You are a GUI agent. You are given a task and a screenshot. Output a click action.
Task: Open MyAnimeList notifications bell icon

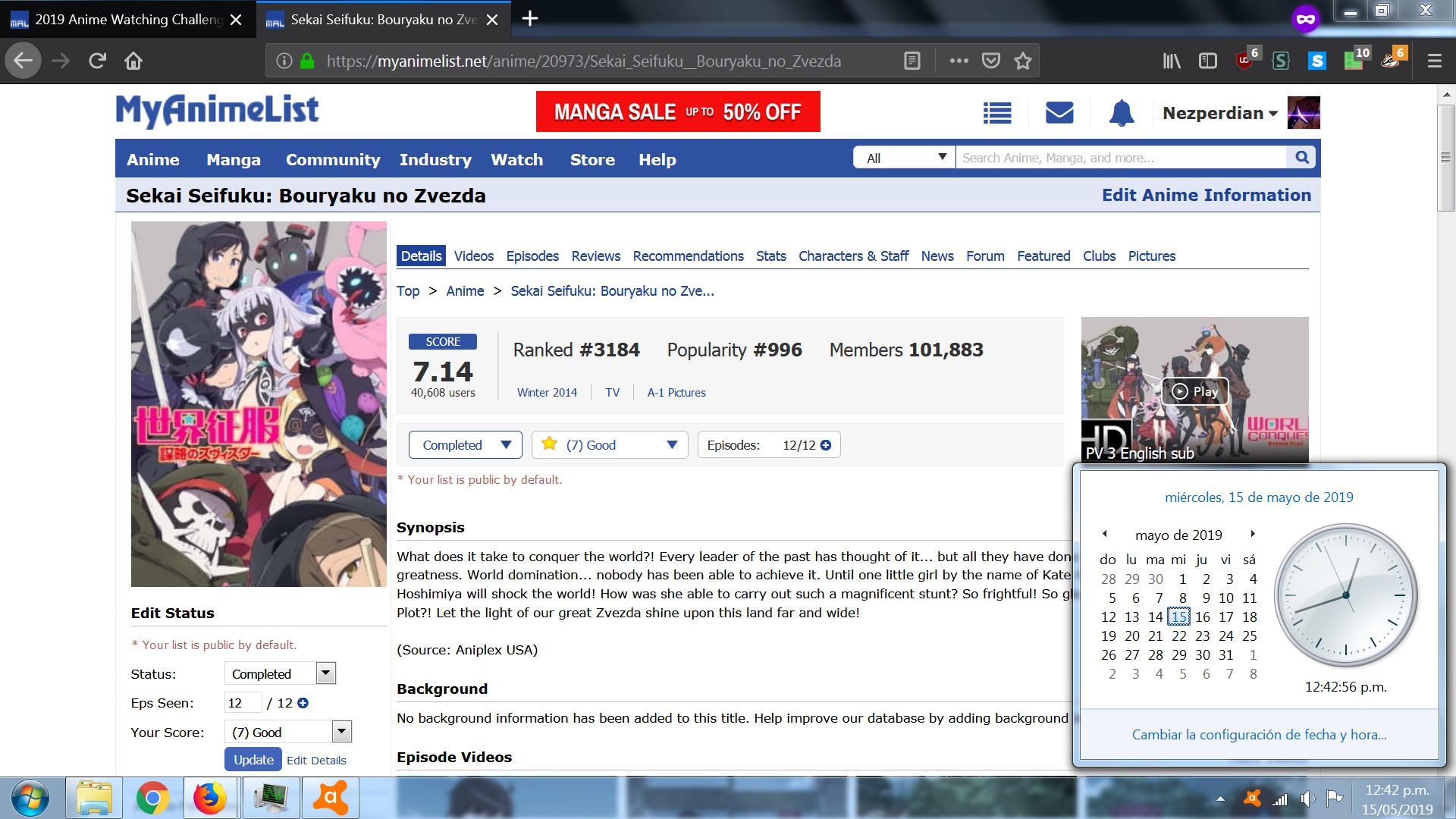pyautogui.click(x=1122, y=113)
